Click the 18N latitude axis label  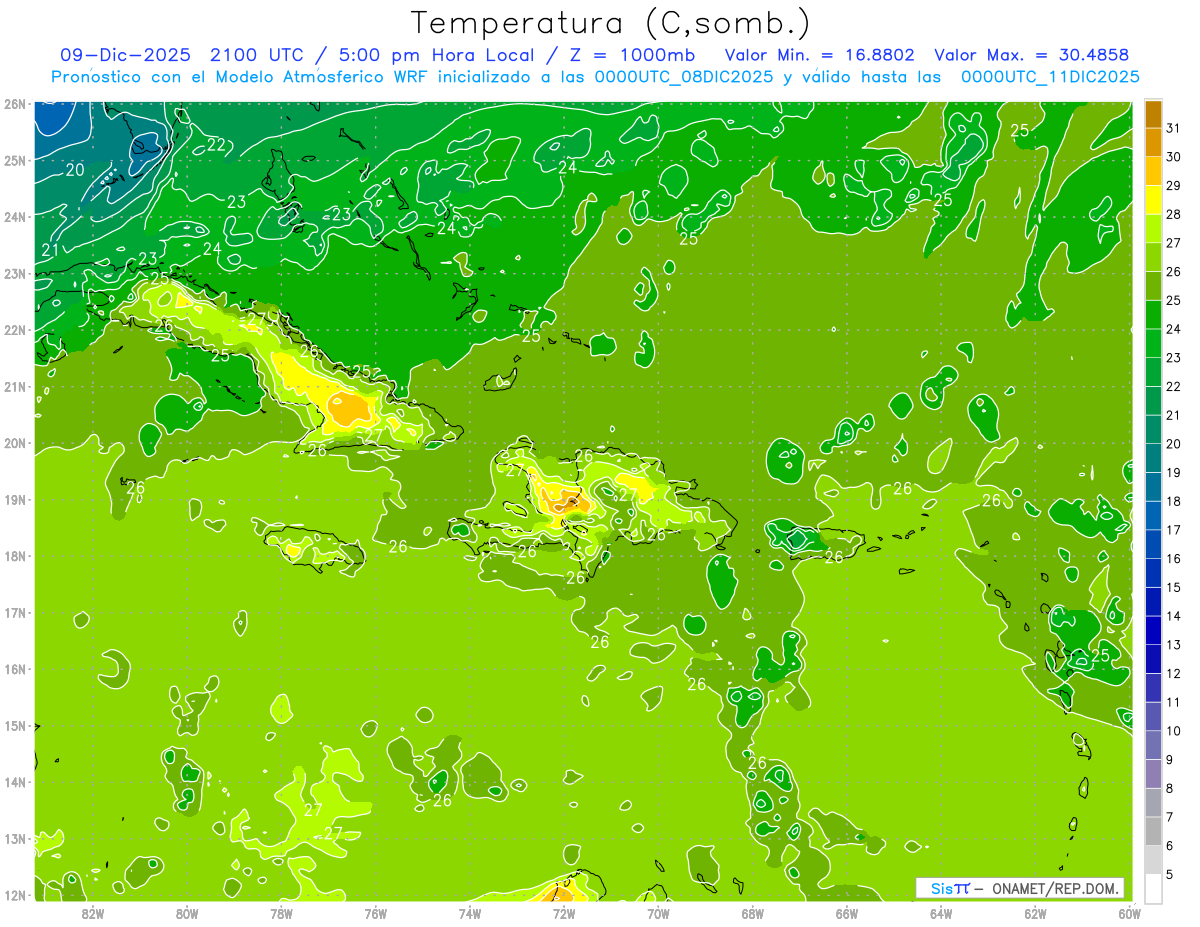click(15, 556)
